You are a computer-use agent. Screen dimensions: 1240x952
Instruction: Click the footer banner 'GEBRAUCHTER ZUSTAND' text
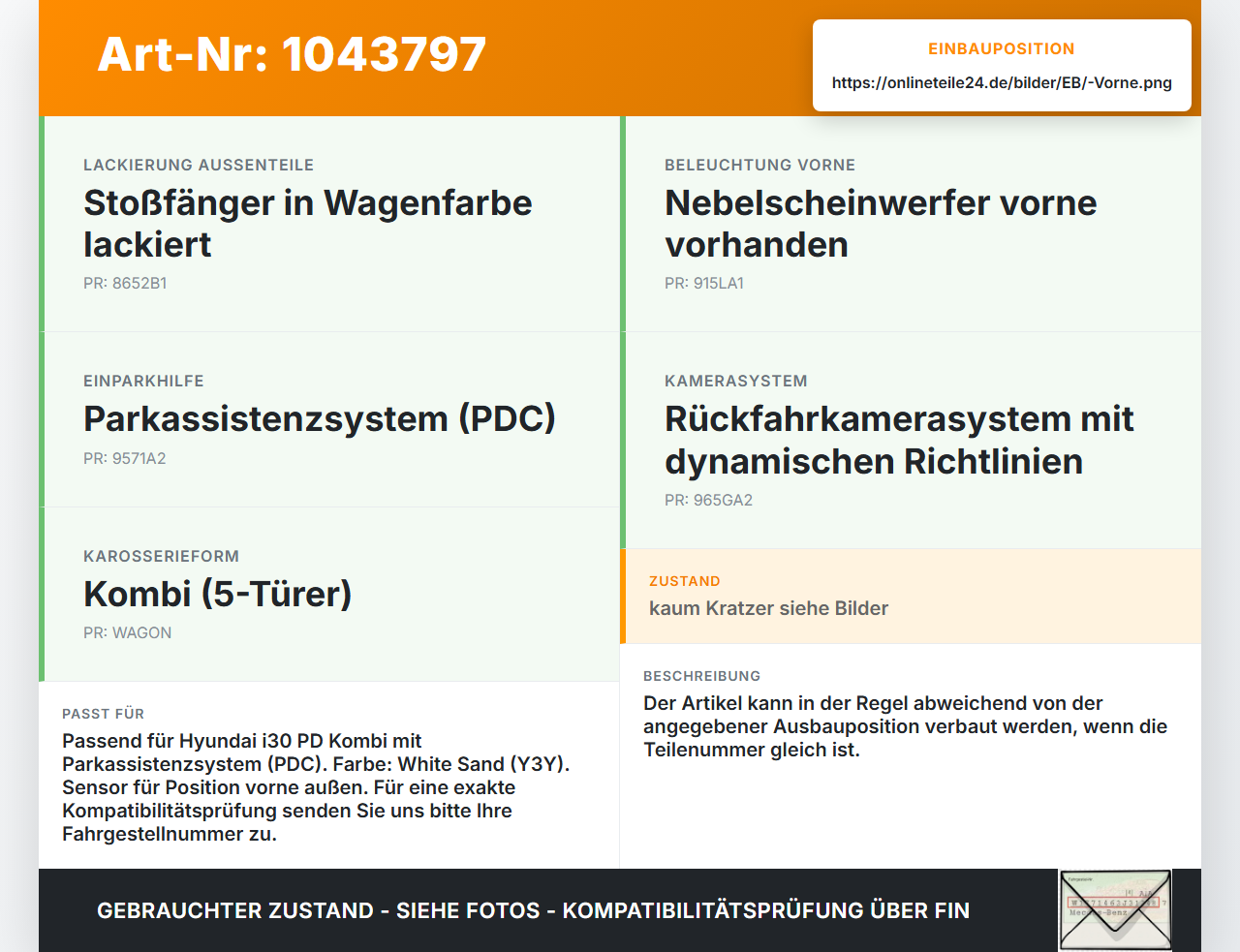235,910
